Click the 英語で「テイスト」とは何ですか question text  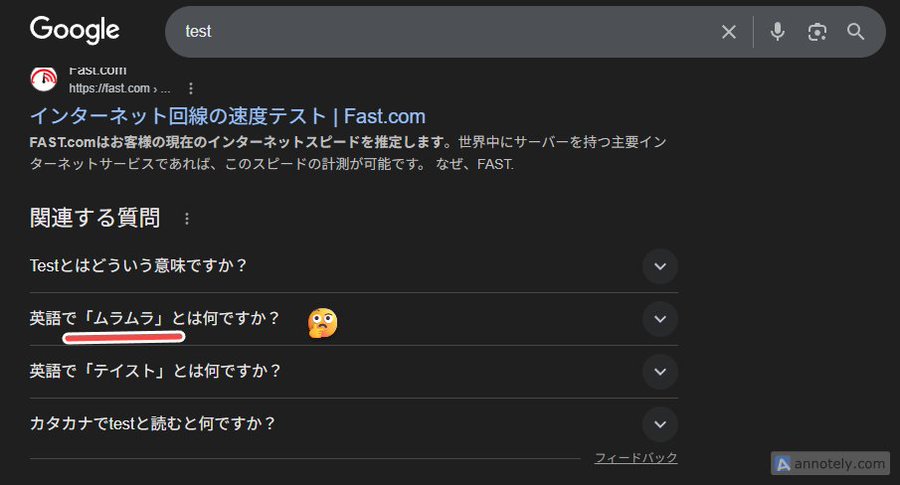click(x=156, y=371)
